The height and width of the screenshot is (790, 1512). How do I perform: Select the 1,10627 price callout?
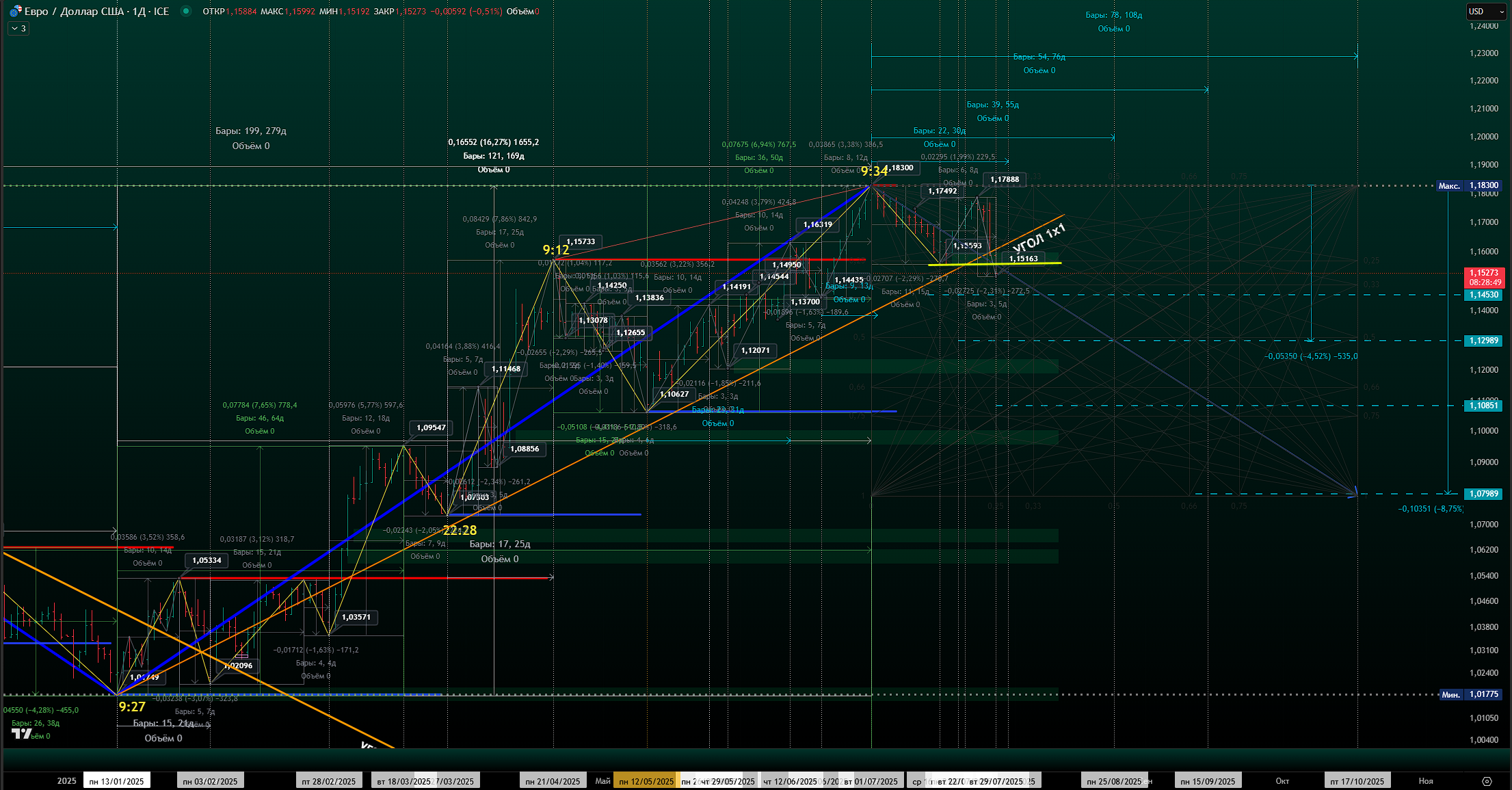[x=674, y=394]
